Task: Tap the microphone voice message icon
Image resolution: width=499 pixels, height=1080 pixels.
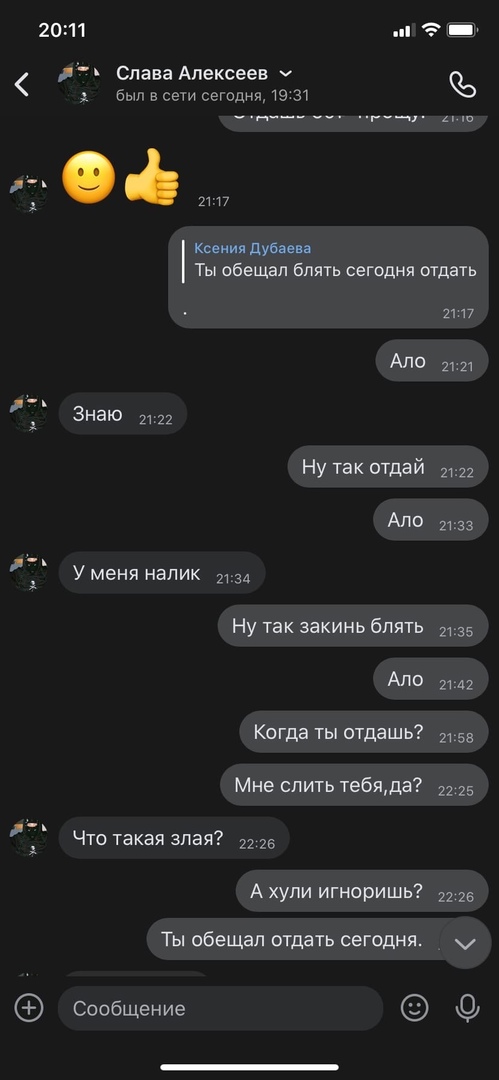Action: pyautogui.click(x=467, y=1008)
